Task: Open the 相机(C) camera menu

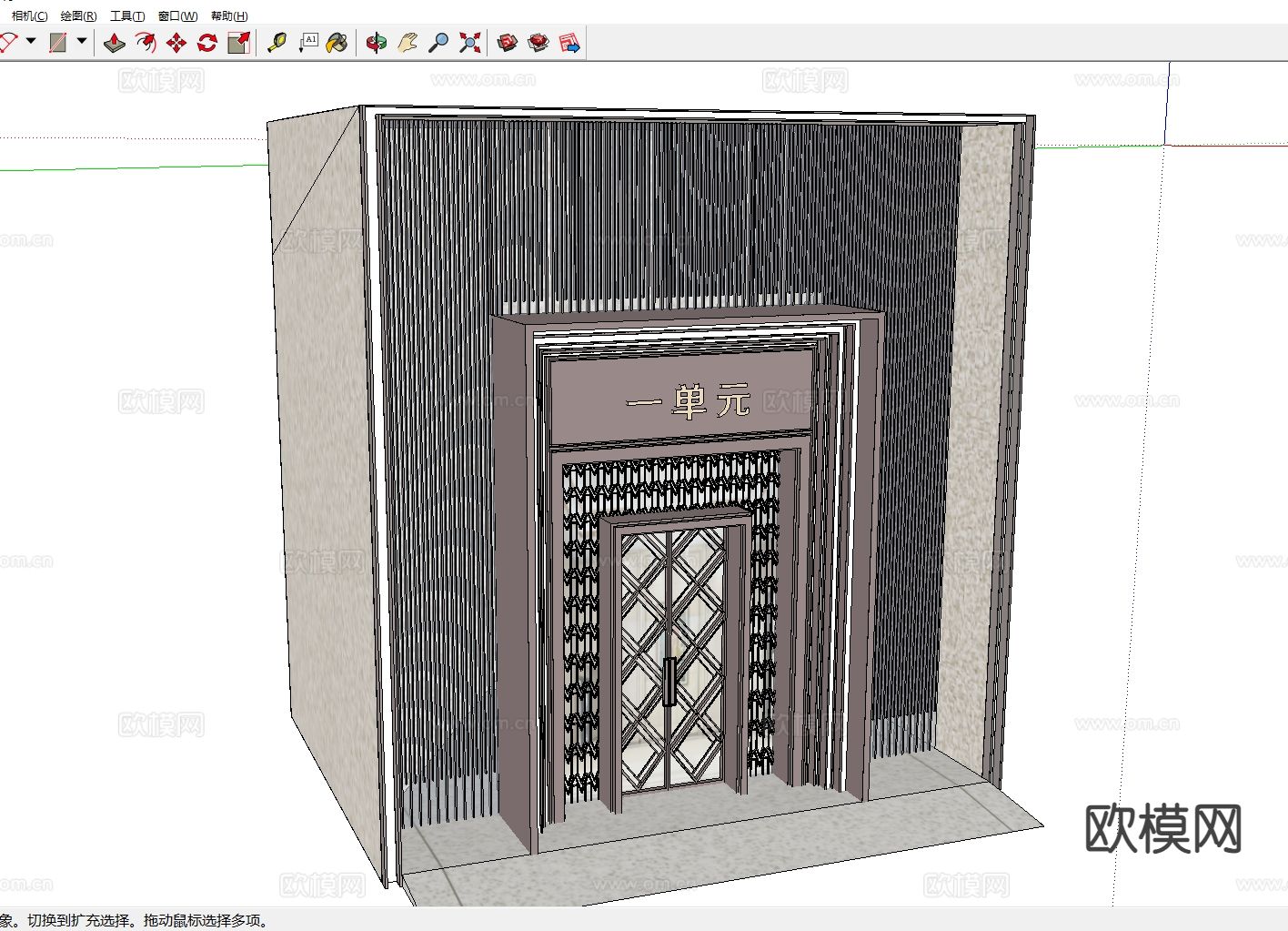Action: [29, 15]
